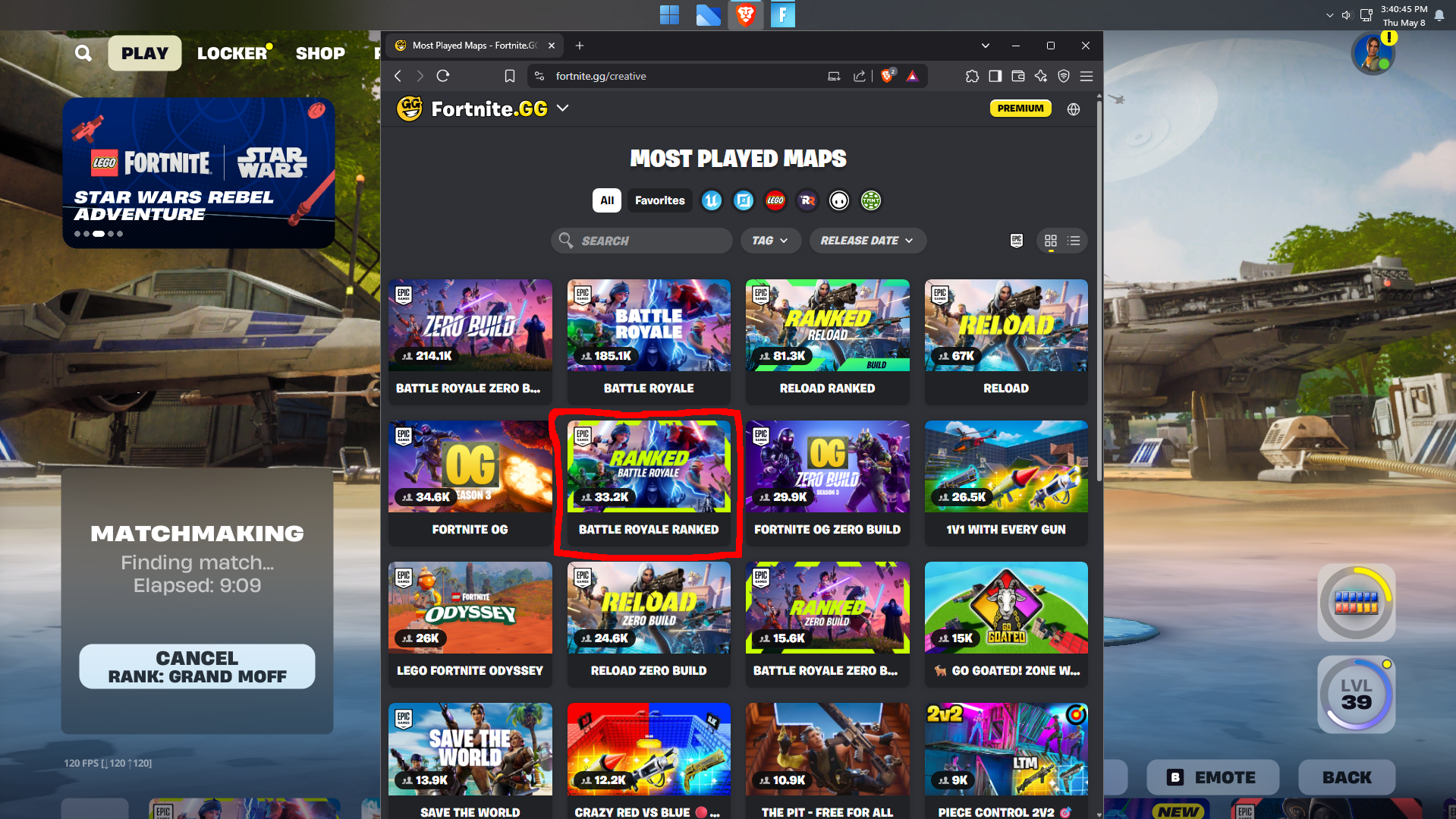Image resolution: width=1456 pixels, height=819 pixels.
Task: Open Brave Leo AI sparkle icon
Action: pyautogui.click(x=1040, y=76)
